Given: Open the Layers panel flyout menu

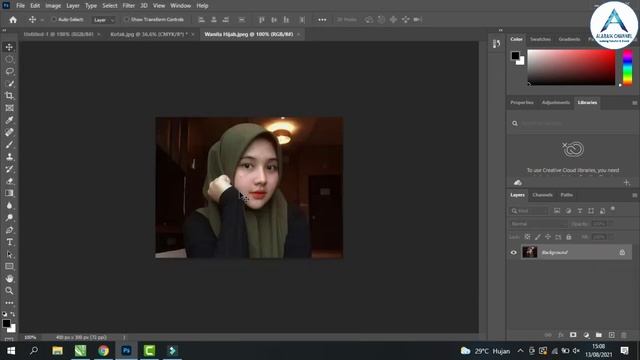Looking at the screenshot, I should click(634, 195).
